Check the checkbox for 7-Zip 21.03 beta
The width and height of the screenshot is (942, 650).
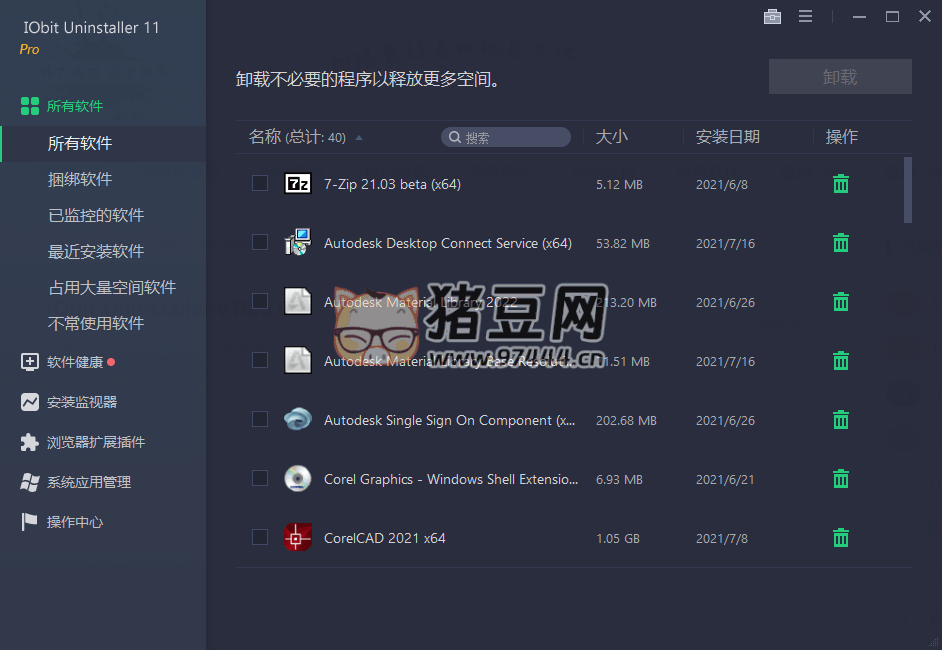[260, 184]
